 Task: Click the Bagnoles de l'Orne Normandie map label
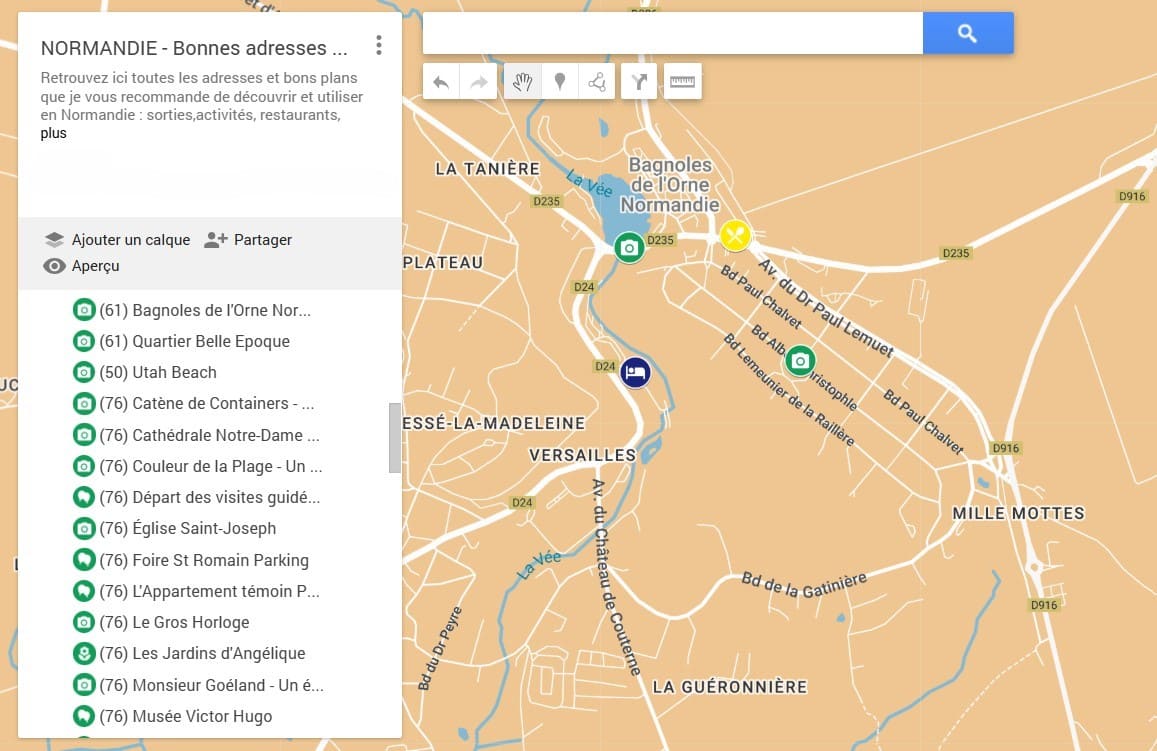tap(670, 184)
